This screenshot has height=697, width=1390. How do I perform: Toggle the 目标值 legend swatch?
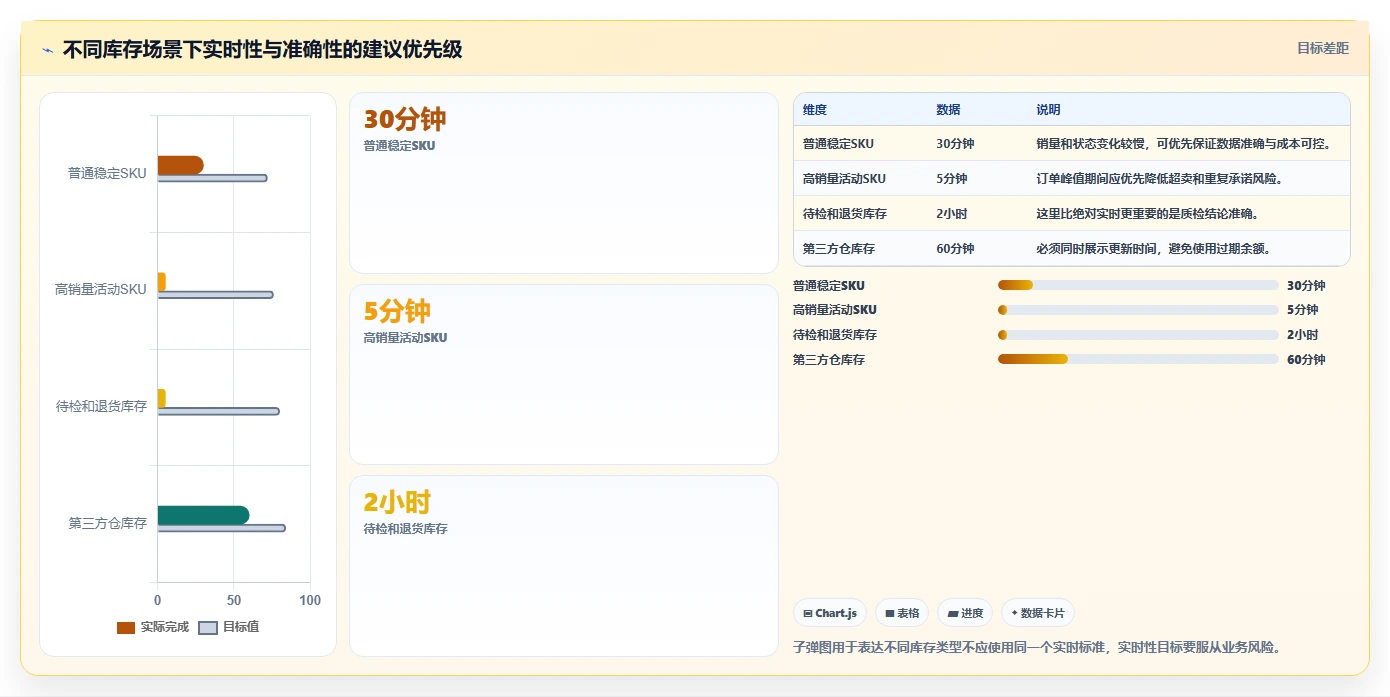[x=208, y=628]
